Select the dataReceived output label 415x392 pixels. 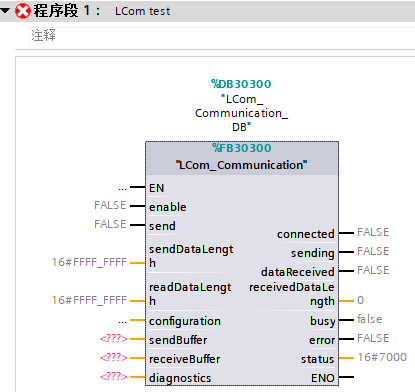point(298,272)
